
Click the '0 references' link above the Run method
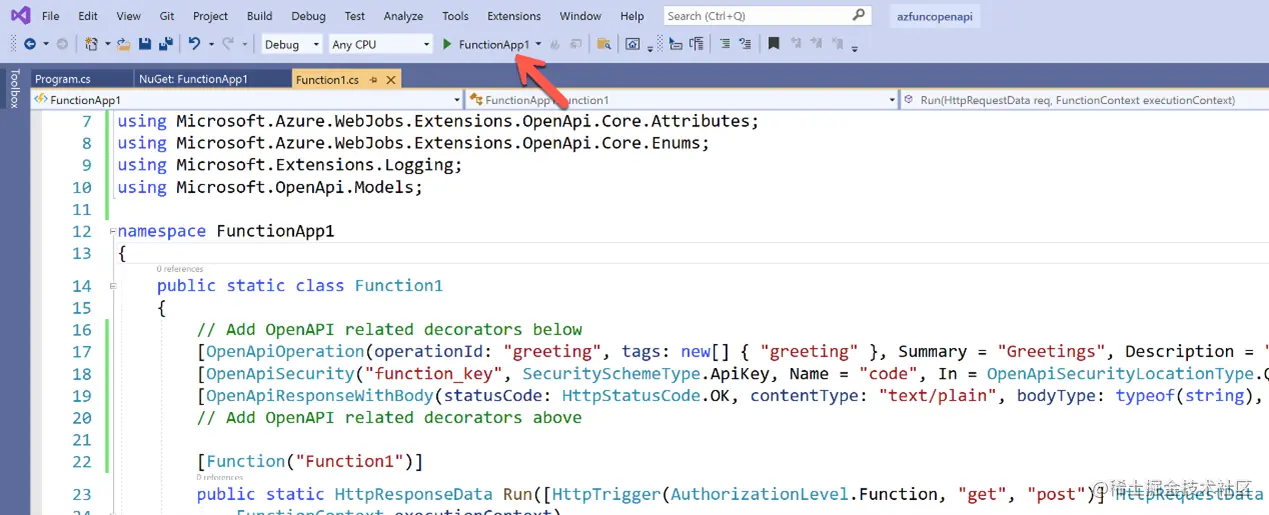click(220, 477)
